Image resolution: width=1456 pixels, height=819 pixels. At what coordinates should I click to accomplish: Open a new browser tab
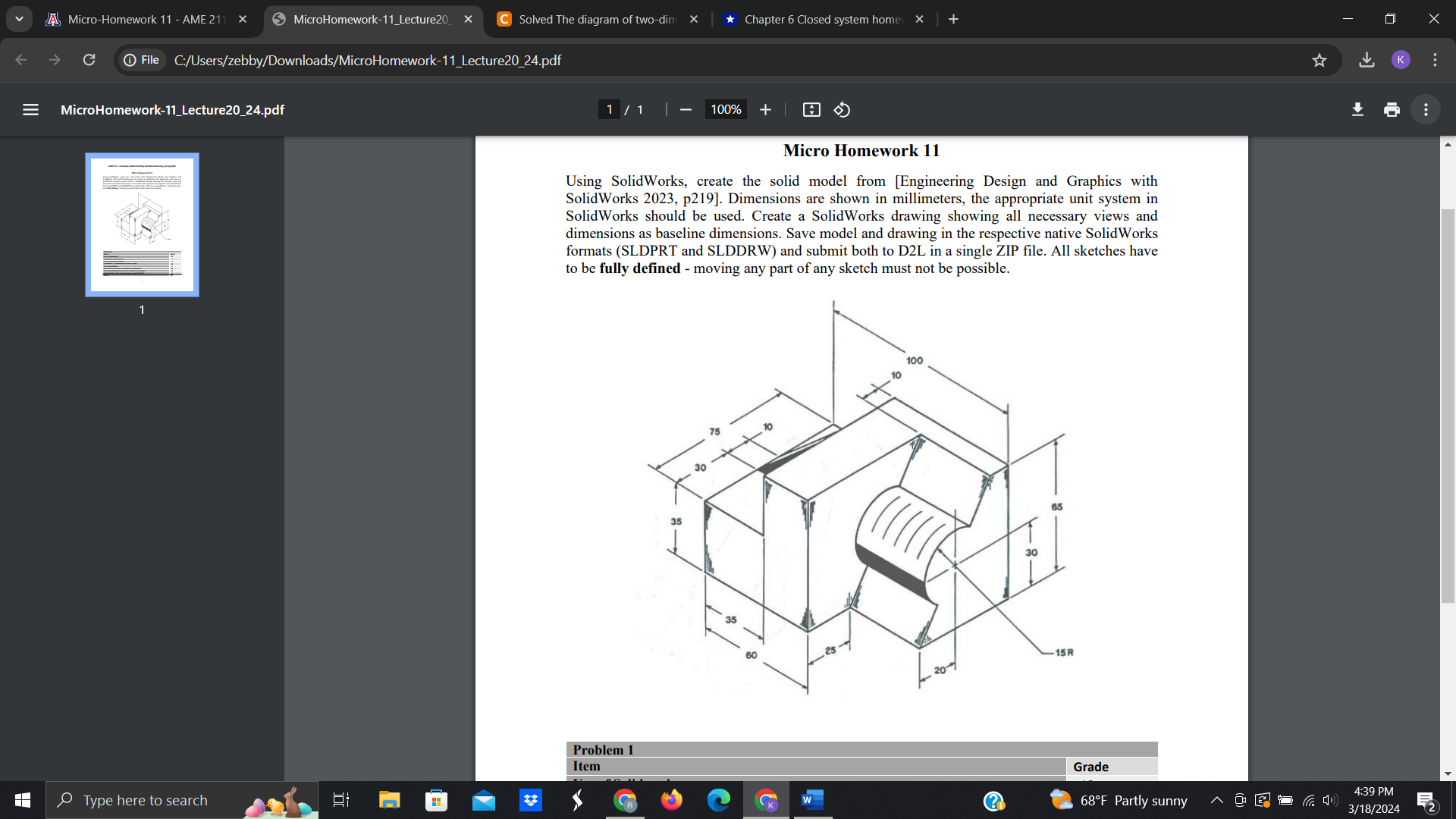[x=953, y=19]
